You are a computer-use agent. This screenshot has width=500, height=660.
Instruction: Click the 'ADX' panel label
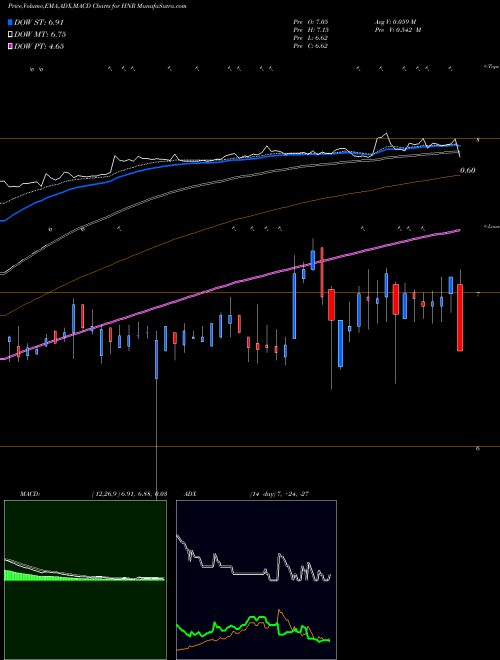click(x=190, y=494)
